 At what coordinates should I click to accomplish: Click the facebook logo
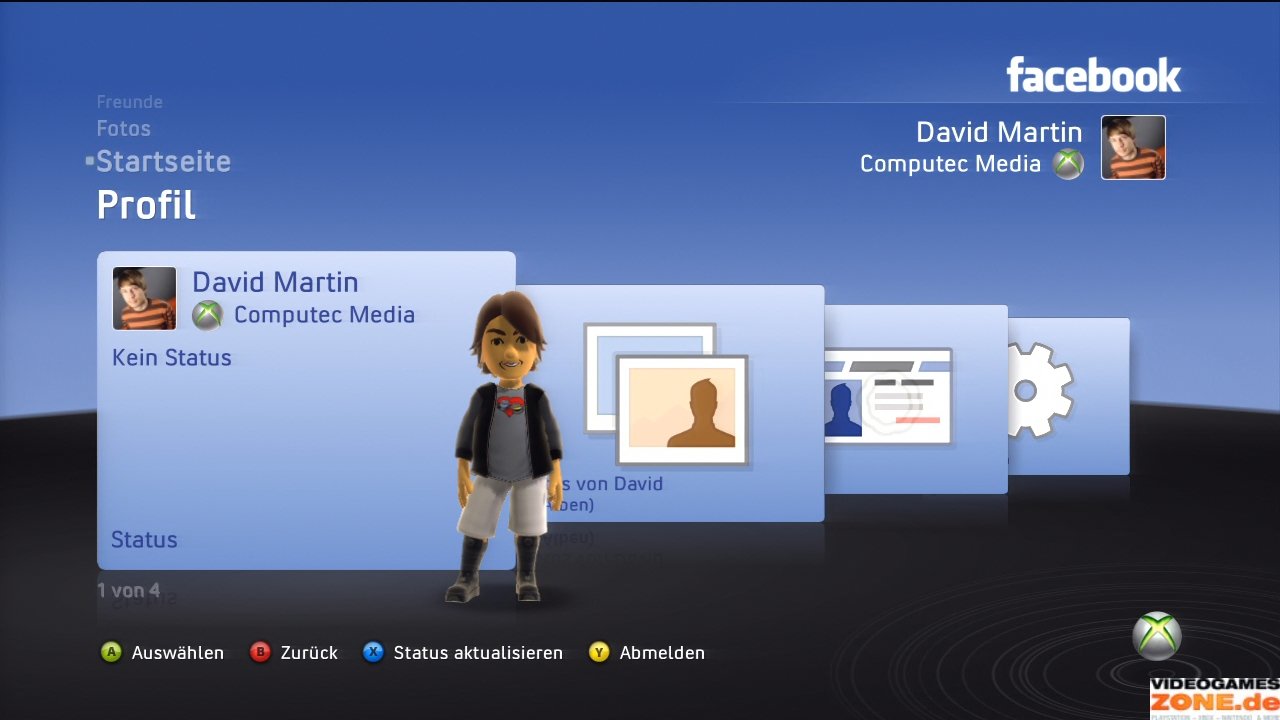[1093, 75]
